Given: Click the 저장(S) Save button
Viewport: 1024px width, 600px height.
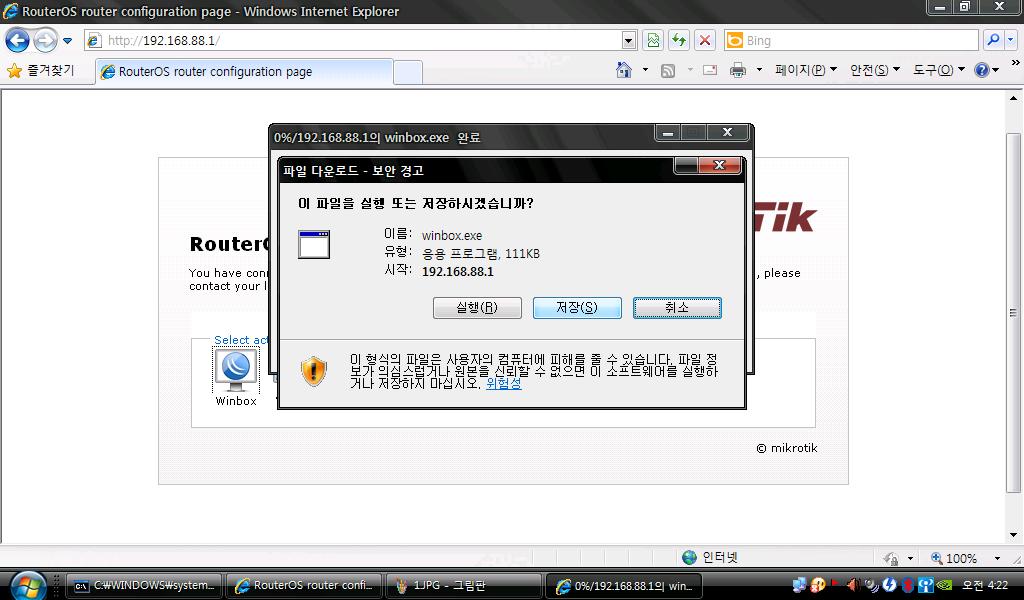Looking at the screenshot, I should click(x=577, y=308).
